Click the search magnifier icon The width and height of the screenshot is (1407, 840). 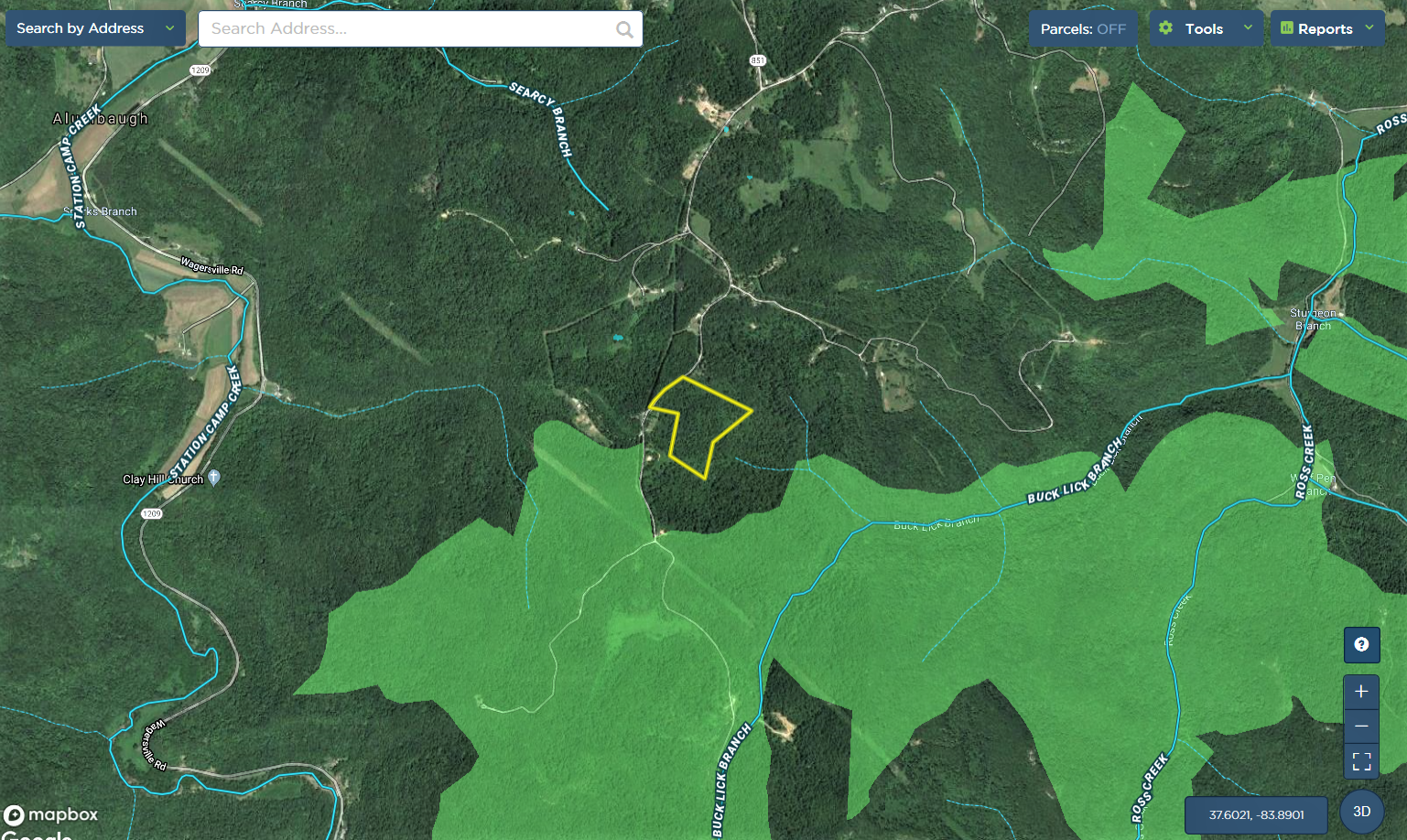(624, 29)
